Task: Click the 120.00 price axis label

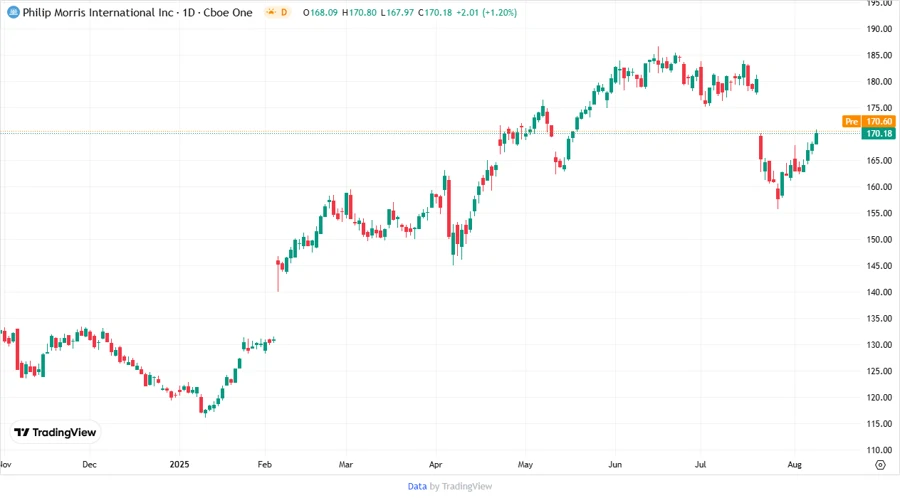Action: 879,397
